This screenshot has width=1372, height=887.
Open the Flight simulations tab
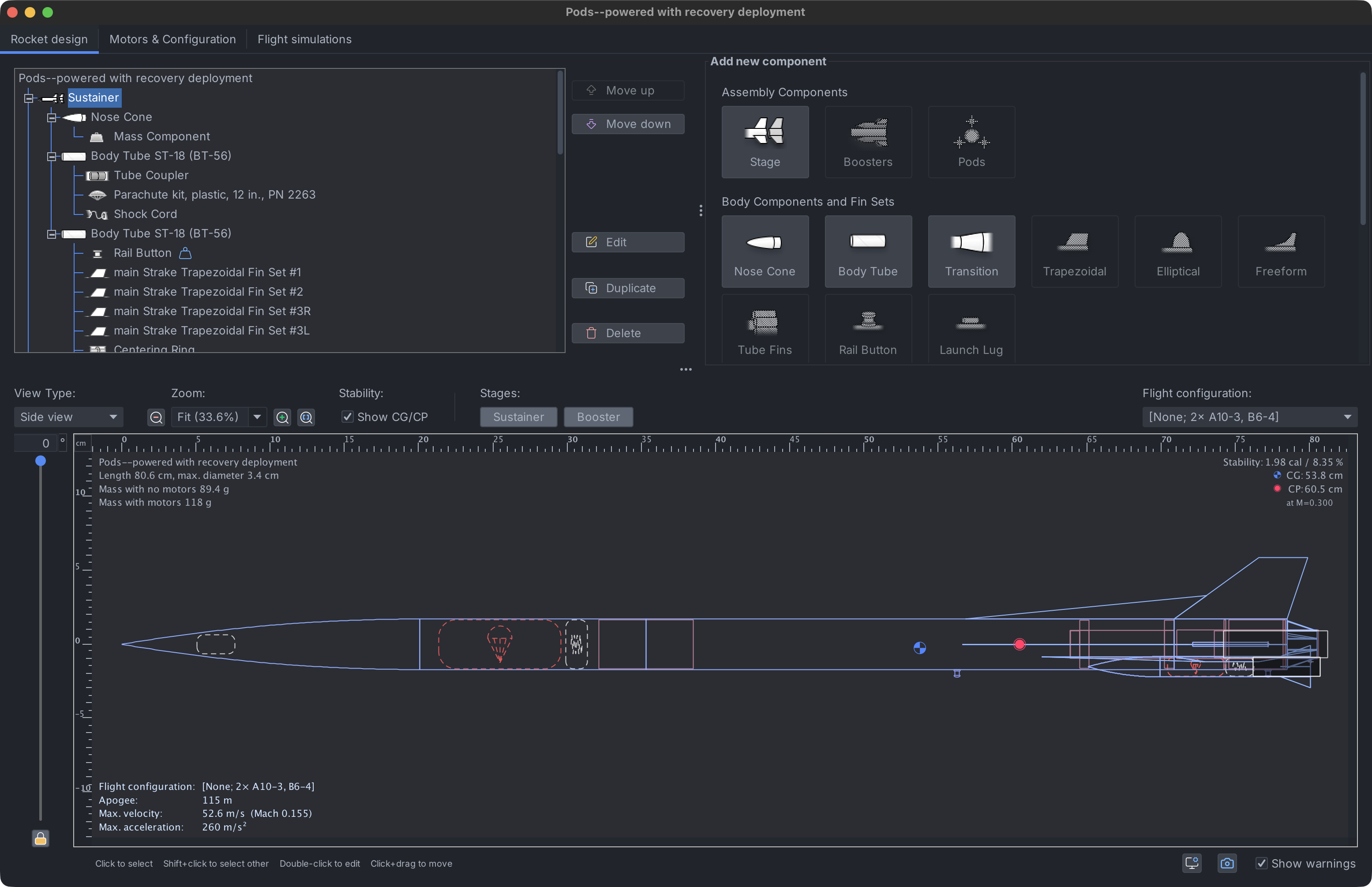click(x=304, y=39)
